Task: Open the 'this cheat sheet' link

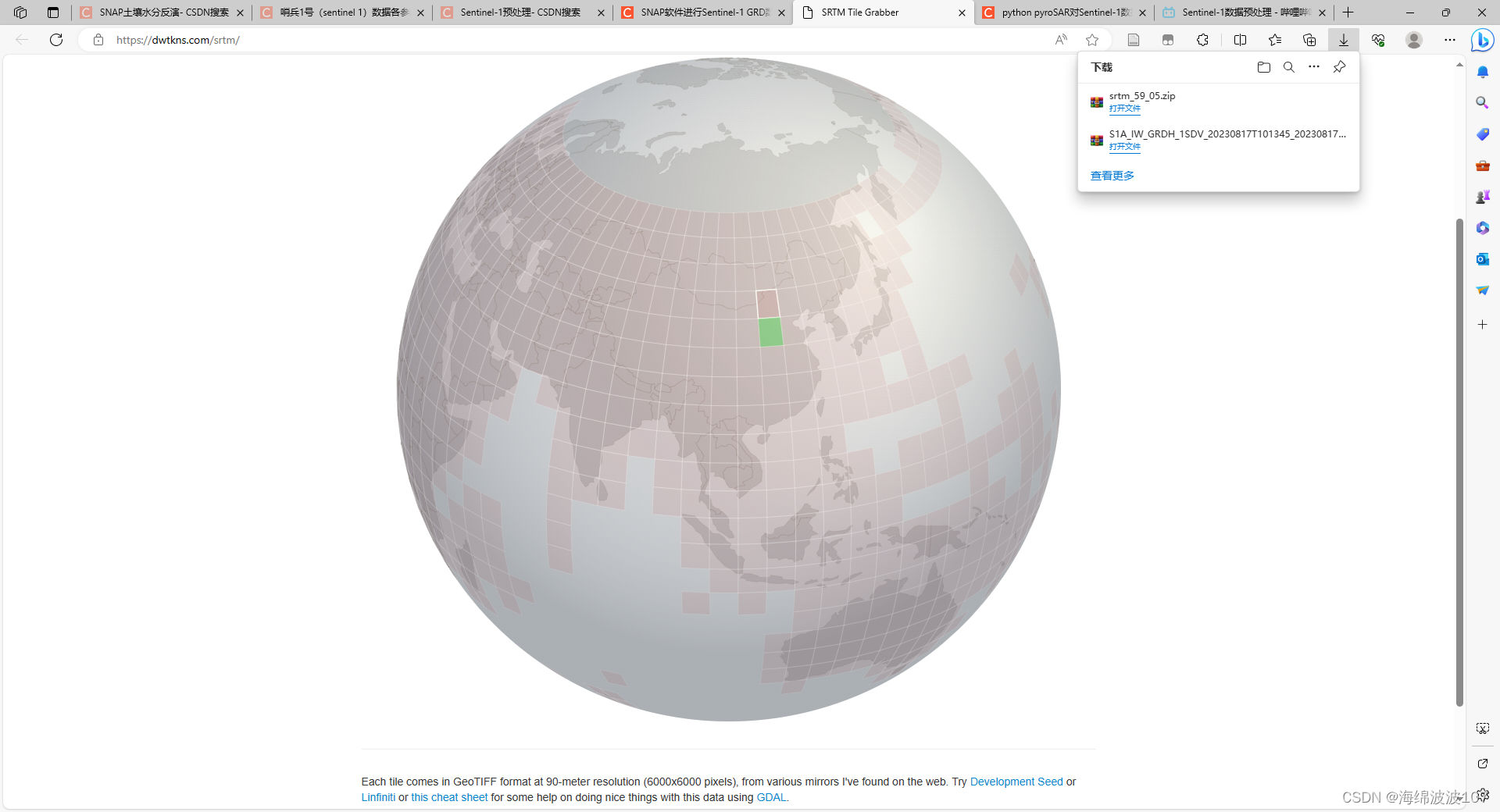Action: coord(449,797)
